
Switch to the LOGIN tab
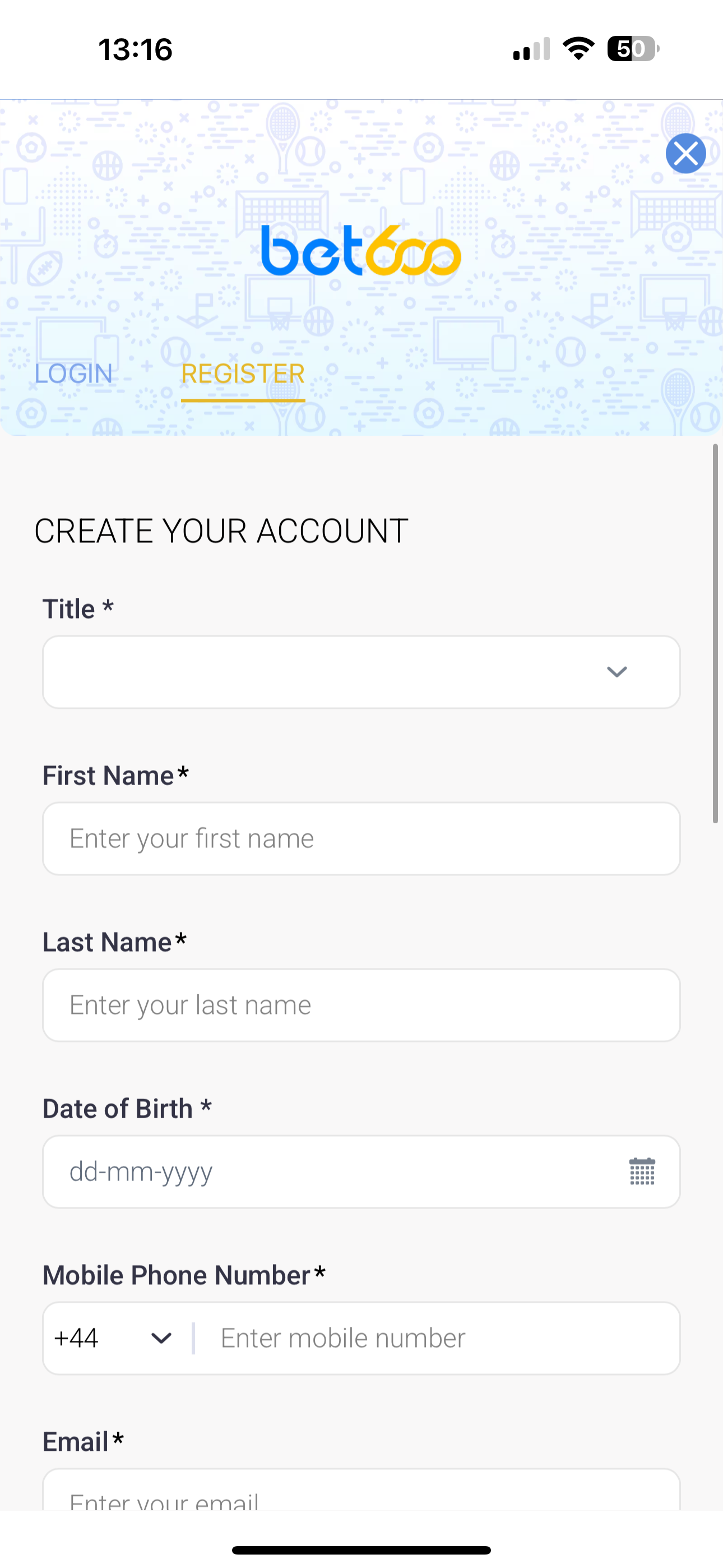click(x=73, y=373)
